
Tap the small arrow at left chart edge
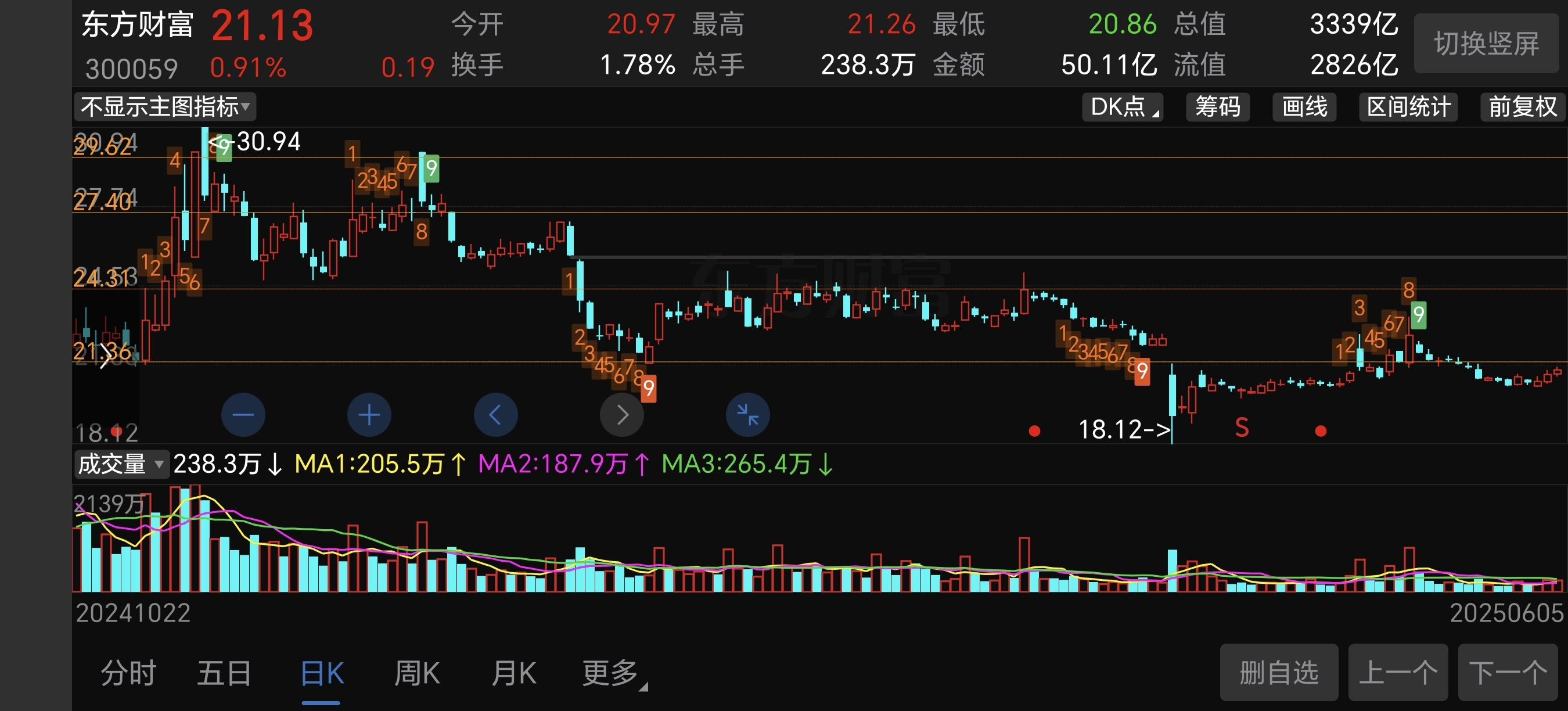[106, 355]
